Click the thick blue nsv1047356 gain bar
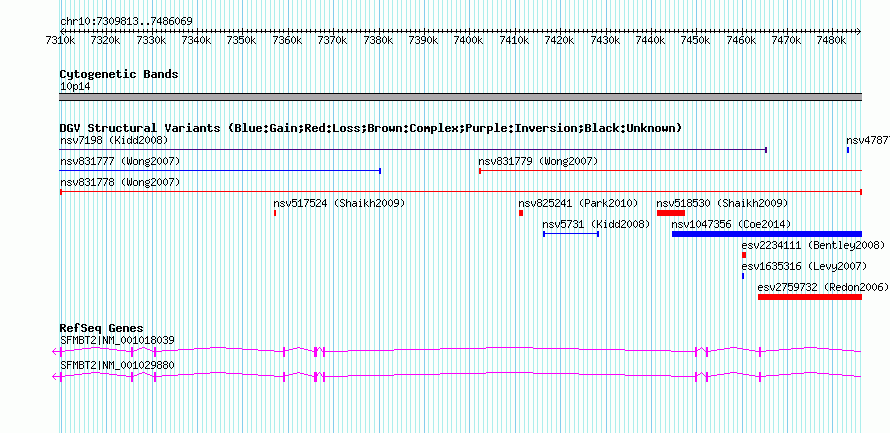Image resolution: width=890 pixels, height=433 pixels. pyautogui.click(x=767, y=234)
